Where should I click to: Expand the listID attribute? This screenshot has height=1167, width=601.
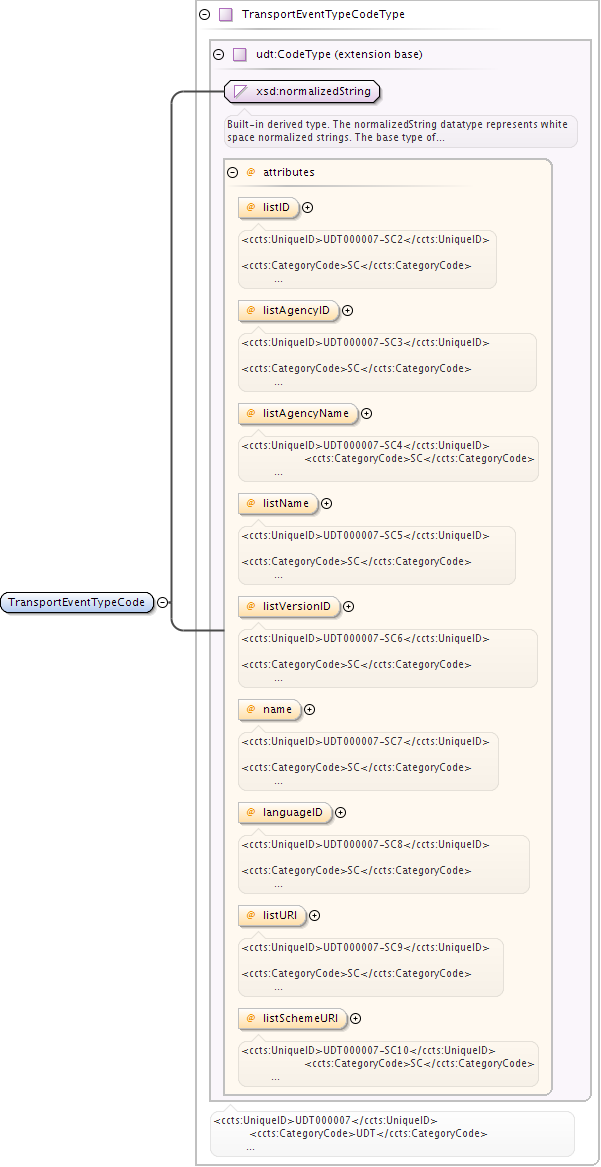[x=308, y=208]
